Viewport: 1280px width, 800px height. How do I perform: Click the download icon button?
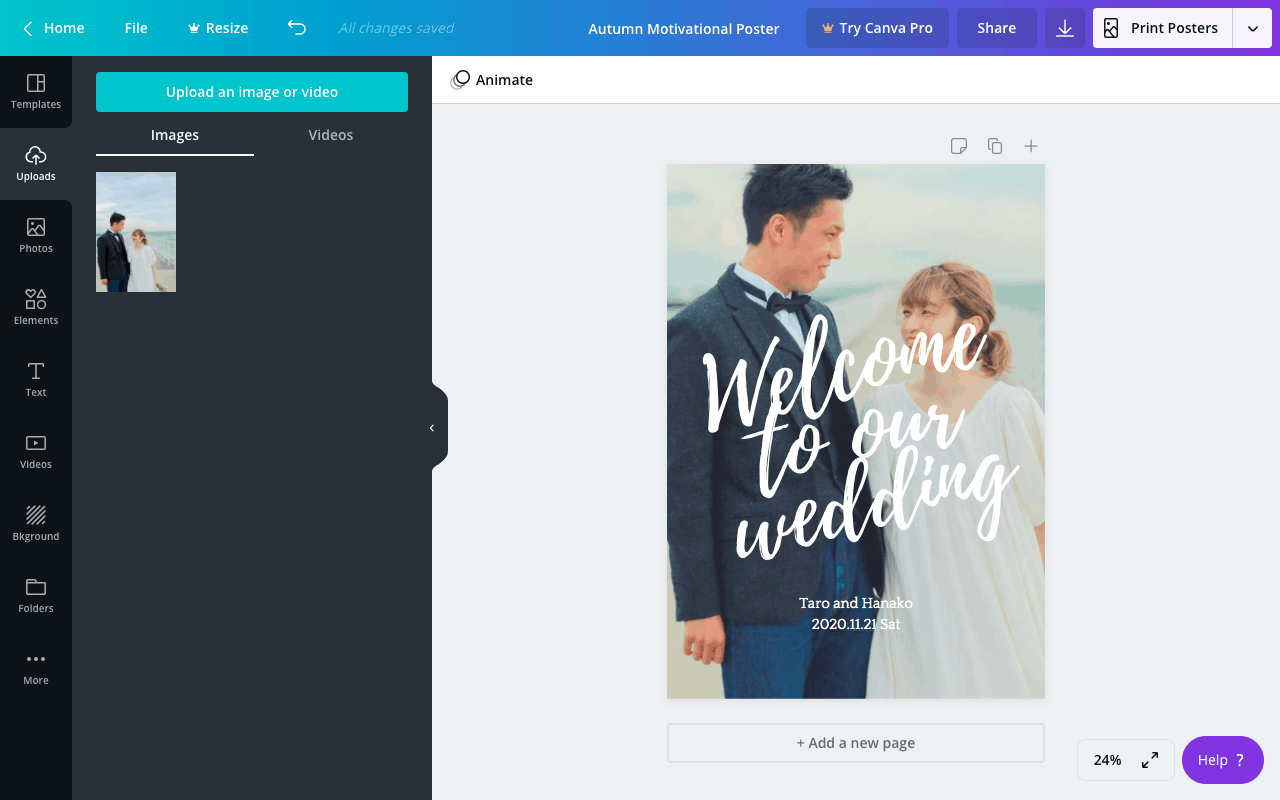[x=1065, y=28]
